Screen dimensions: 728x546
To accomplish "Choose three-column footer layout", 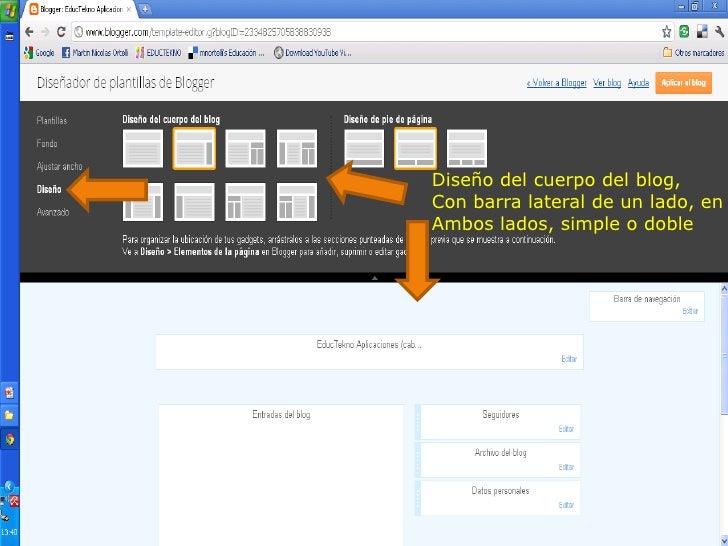I will point(467,149).
